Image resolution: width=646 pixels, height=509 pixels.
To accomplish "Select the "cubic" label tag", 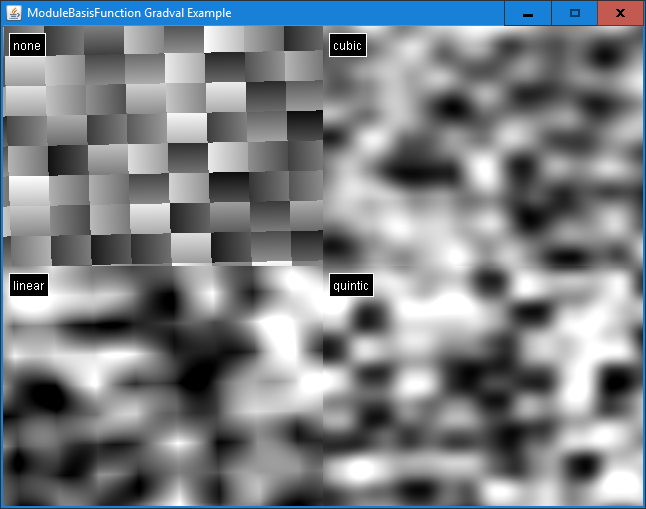I will (347, 46).
